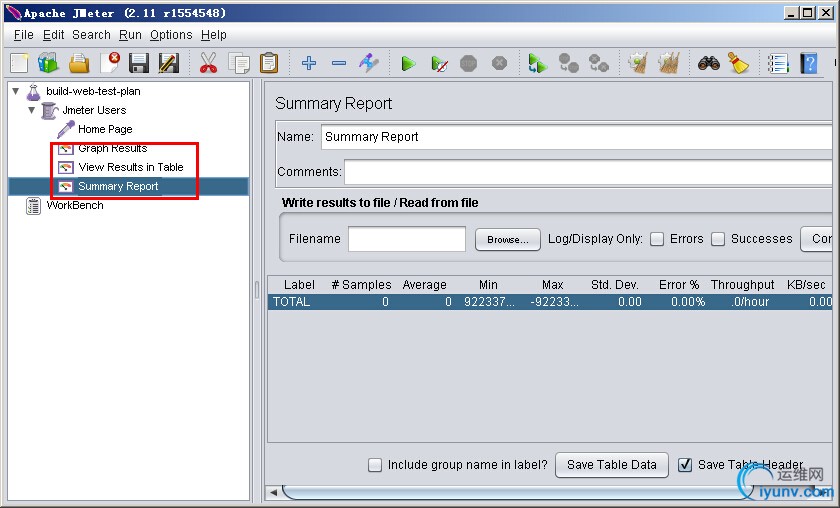
Task: Click the Browse... button
Action: [507, 240]
